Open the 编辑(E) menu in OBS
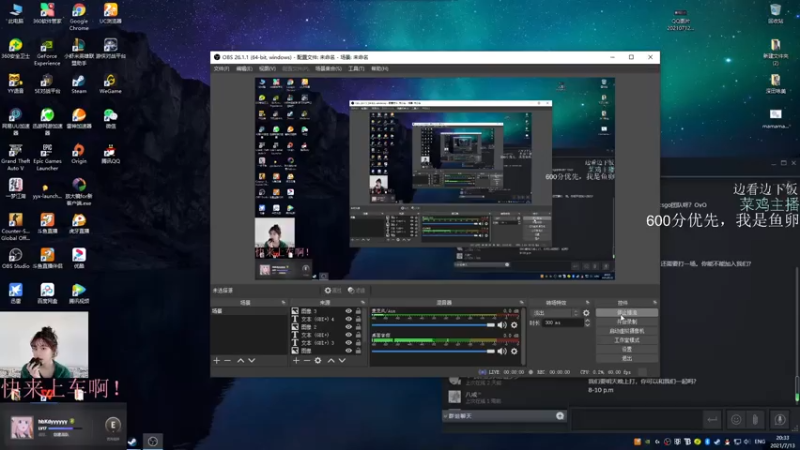The width and height of the screenshot is (800, 450). point(244,68)
